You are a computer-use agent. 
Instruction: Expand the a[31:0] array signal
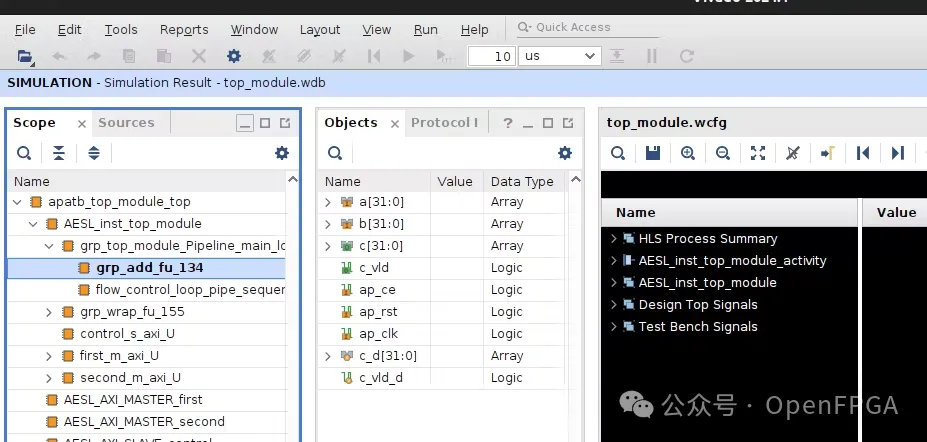(x=328, y=202)
